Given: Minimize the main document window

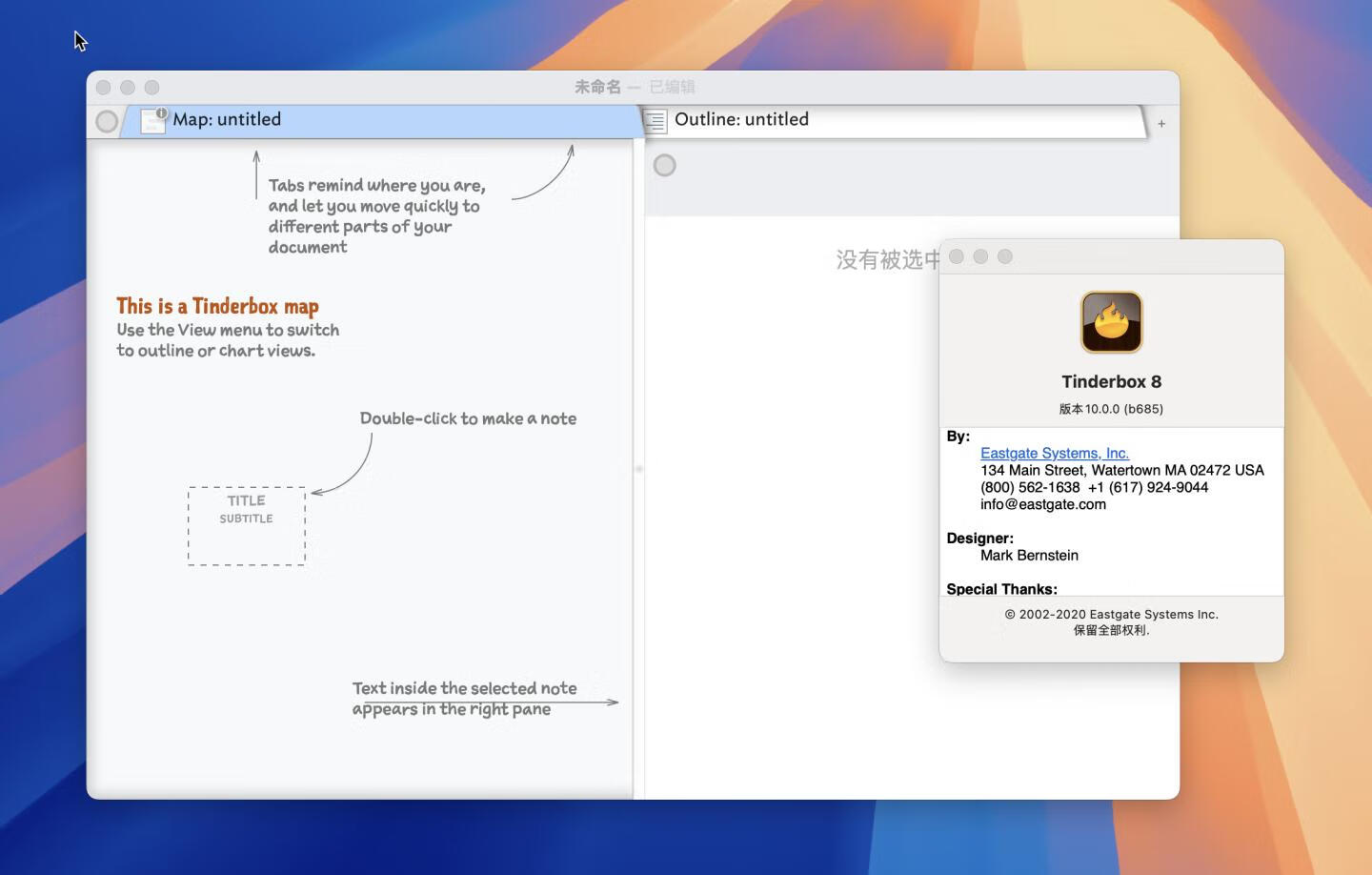Looking at the screenshot, I should click(x=128, y=88).
